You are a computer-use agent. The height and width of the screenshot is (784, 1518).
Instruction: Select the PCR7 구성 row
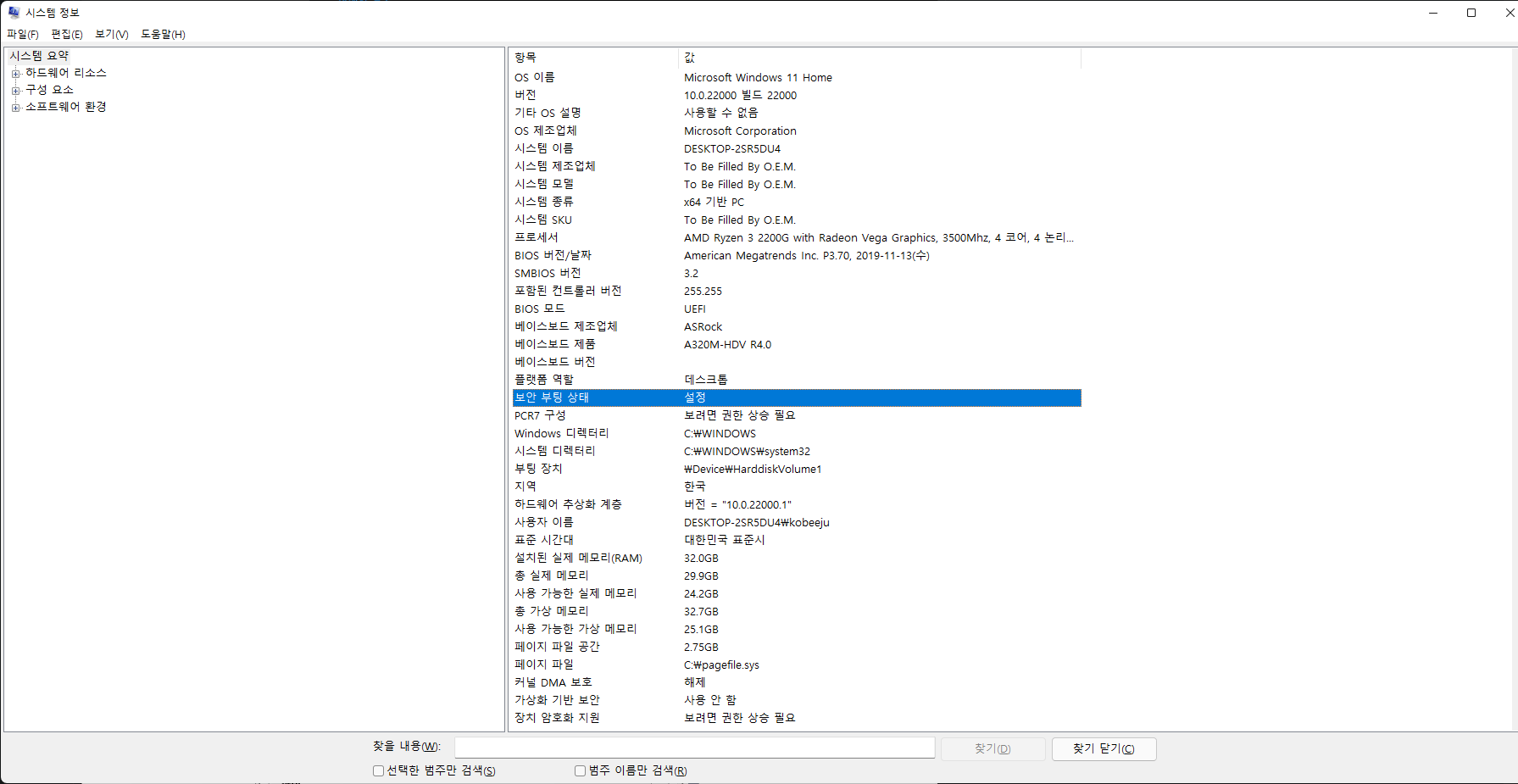click(797, 415)
